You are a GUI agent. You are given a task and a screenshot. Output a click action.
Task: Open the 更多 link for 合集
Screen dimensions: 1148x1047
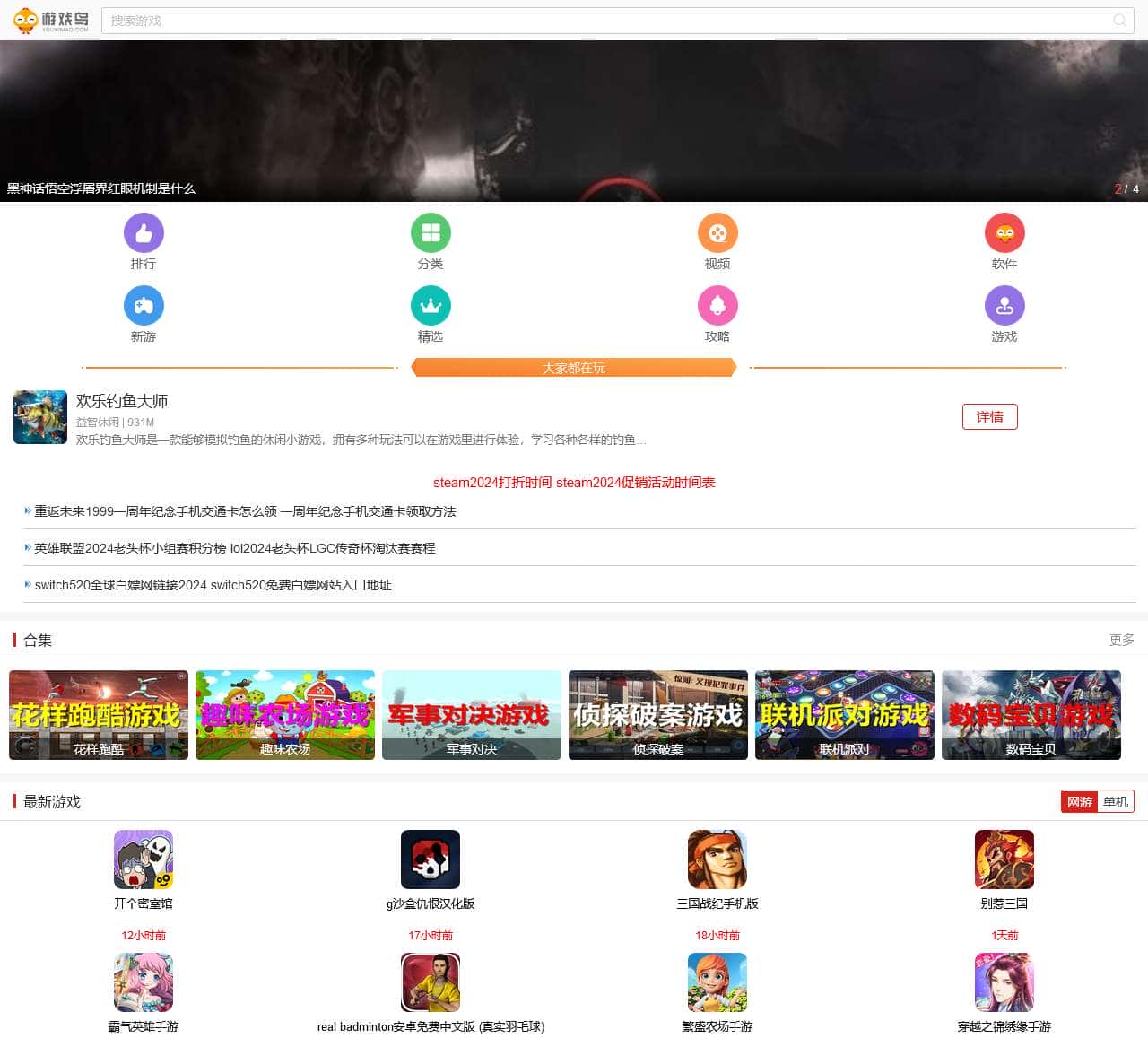(1122, 640)
